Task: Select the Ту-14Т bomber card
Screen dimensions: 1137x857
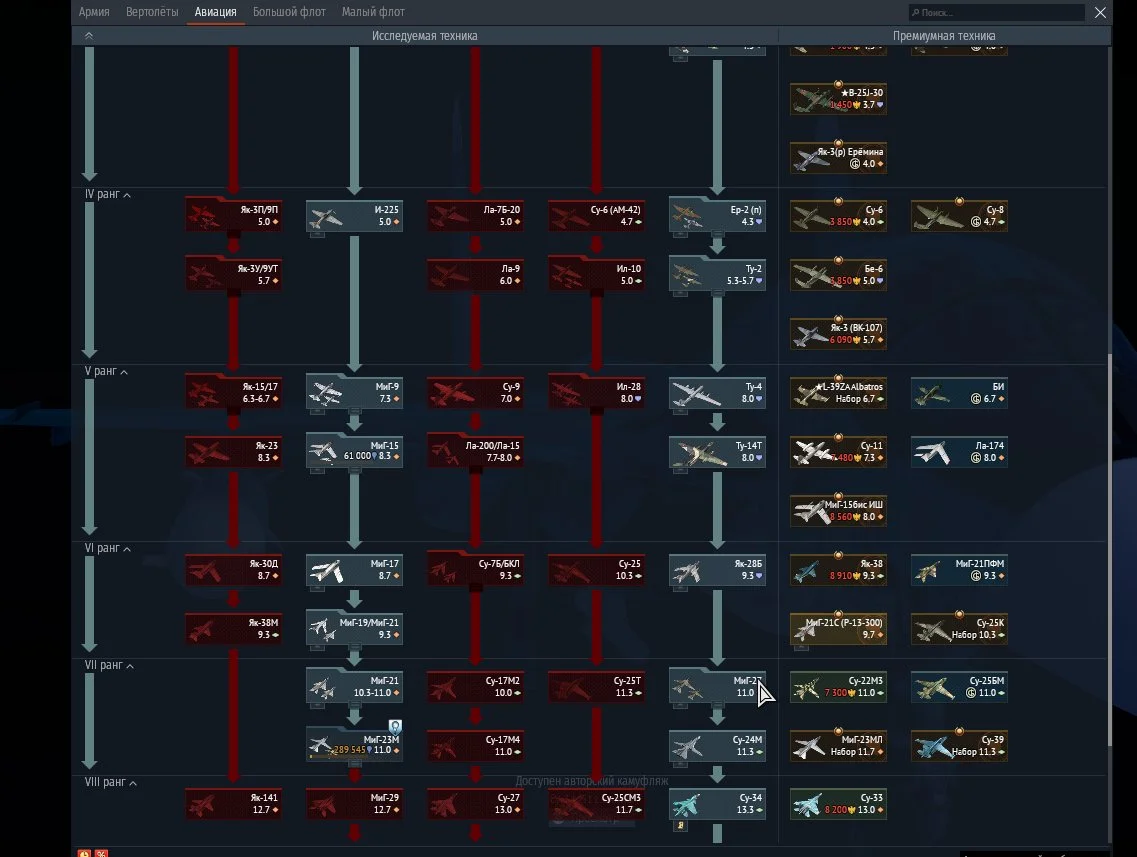Action: [x=717, y=452]
